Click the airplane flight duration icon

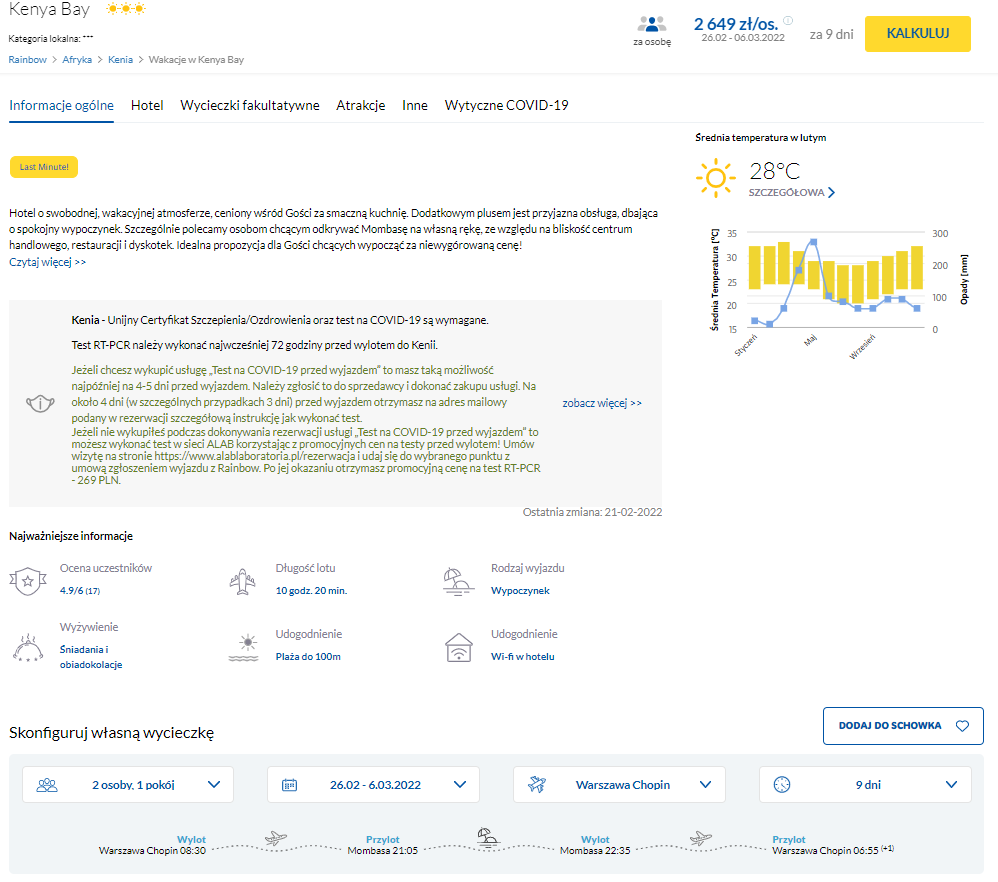coord(243,580)
